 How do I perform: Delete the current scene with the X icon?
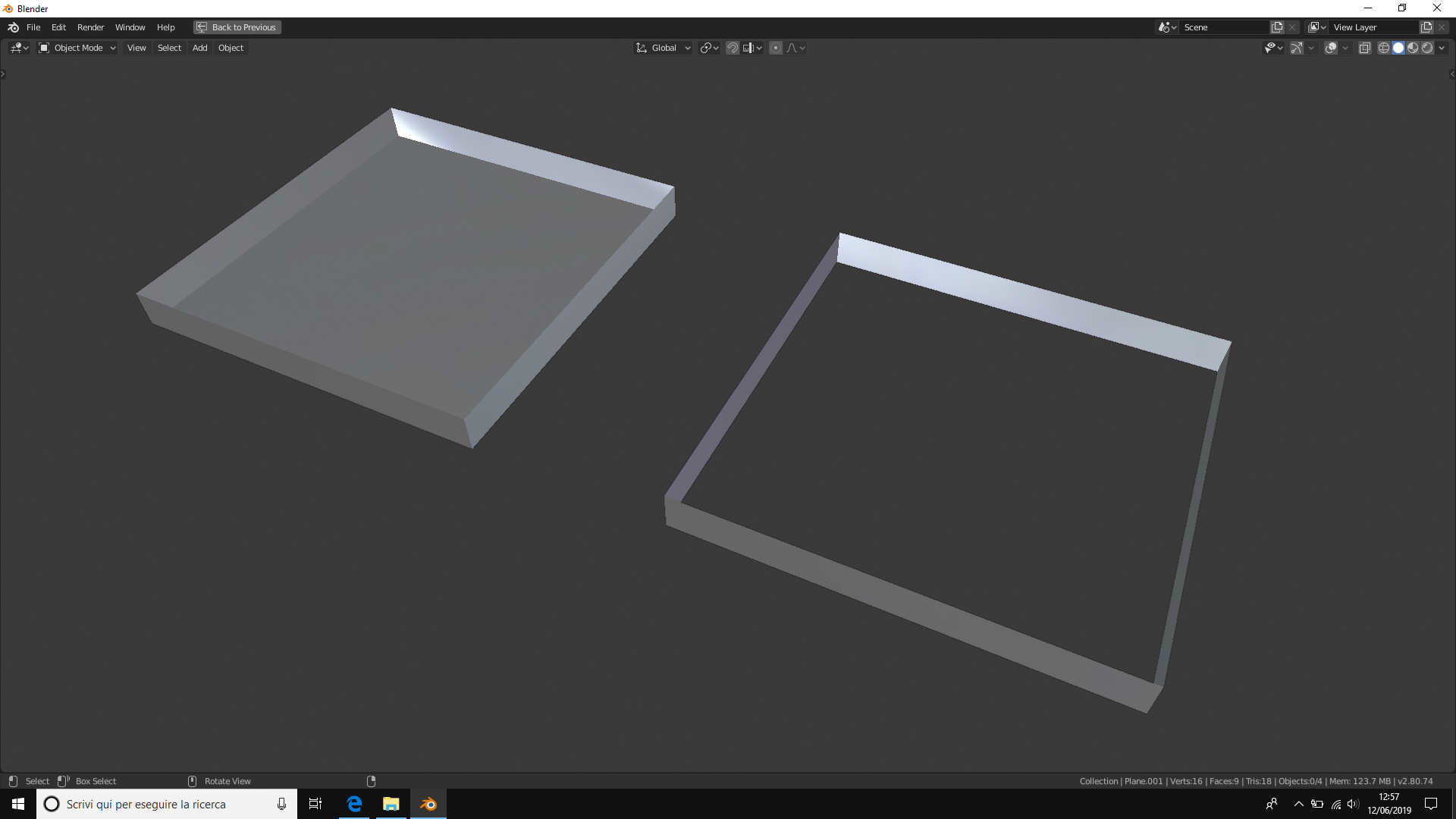(1292, 27)
